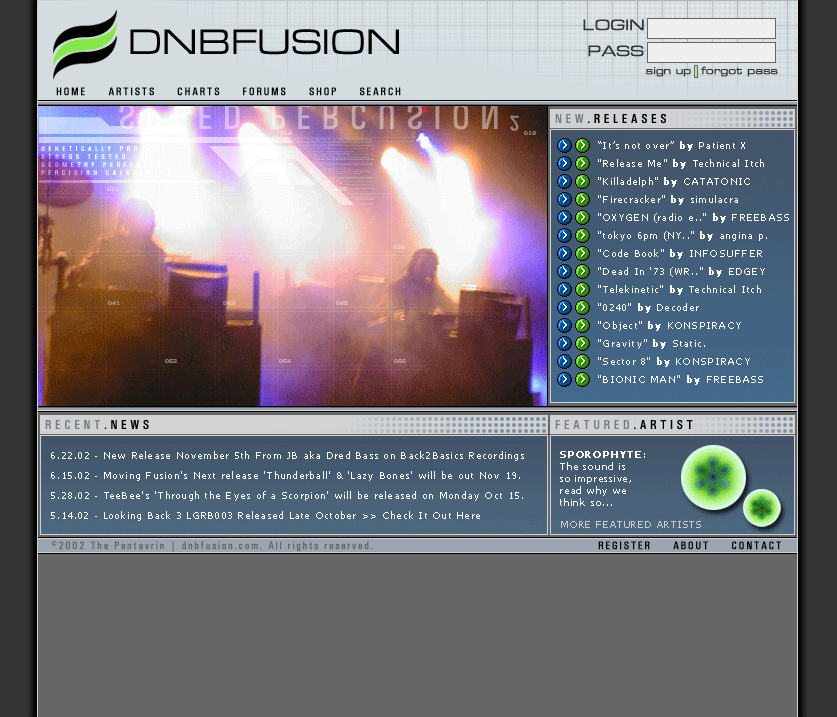
Task: Read 6.15.02 Moving Fusion 'Thunderball' news
Action: point(286,475)
